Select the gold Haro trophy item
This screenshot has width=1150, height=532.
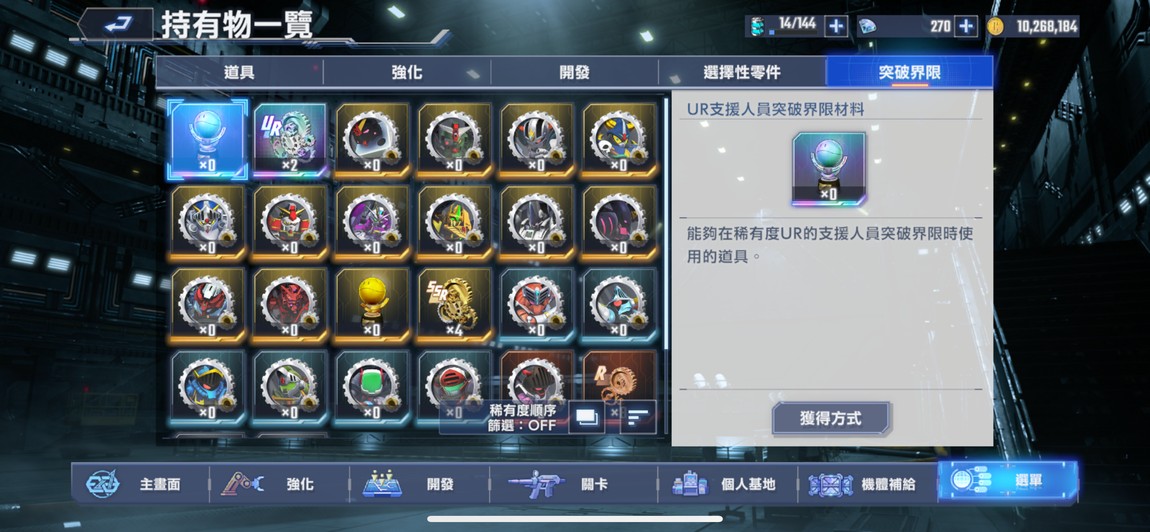[x=373, y=305]
